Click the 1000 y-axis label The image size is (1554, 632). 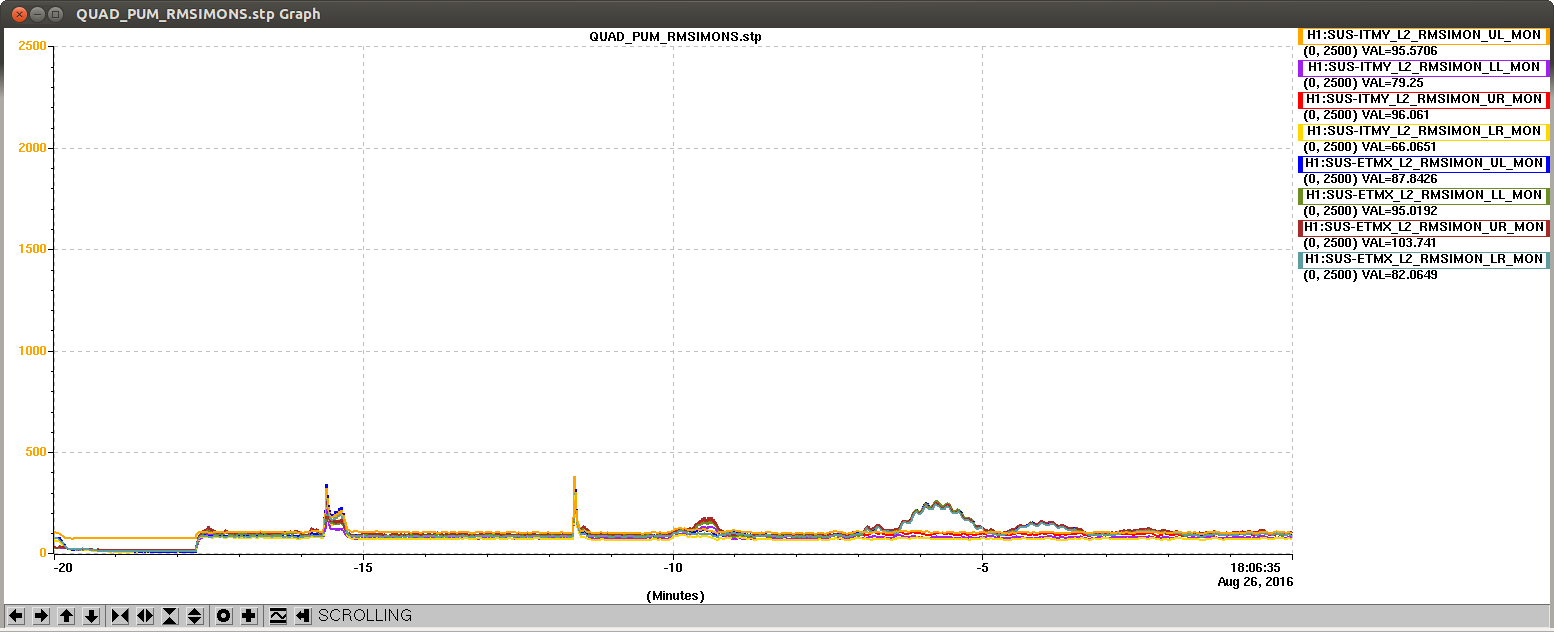33,351
